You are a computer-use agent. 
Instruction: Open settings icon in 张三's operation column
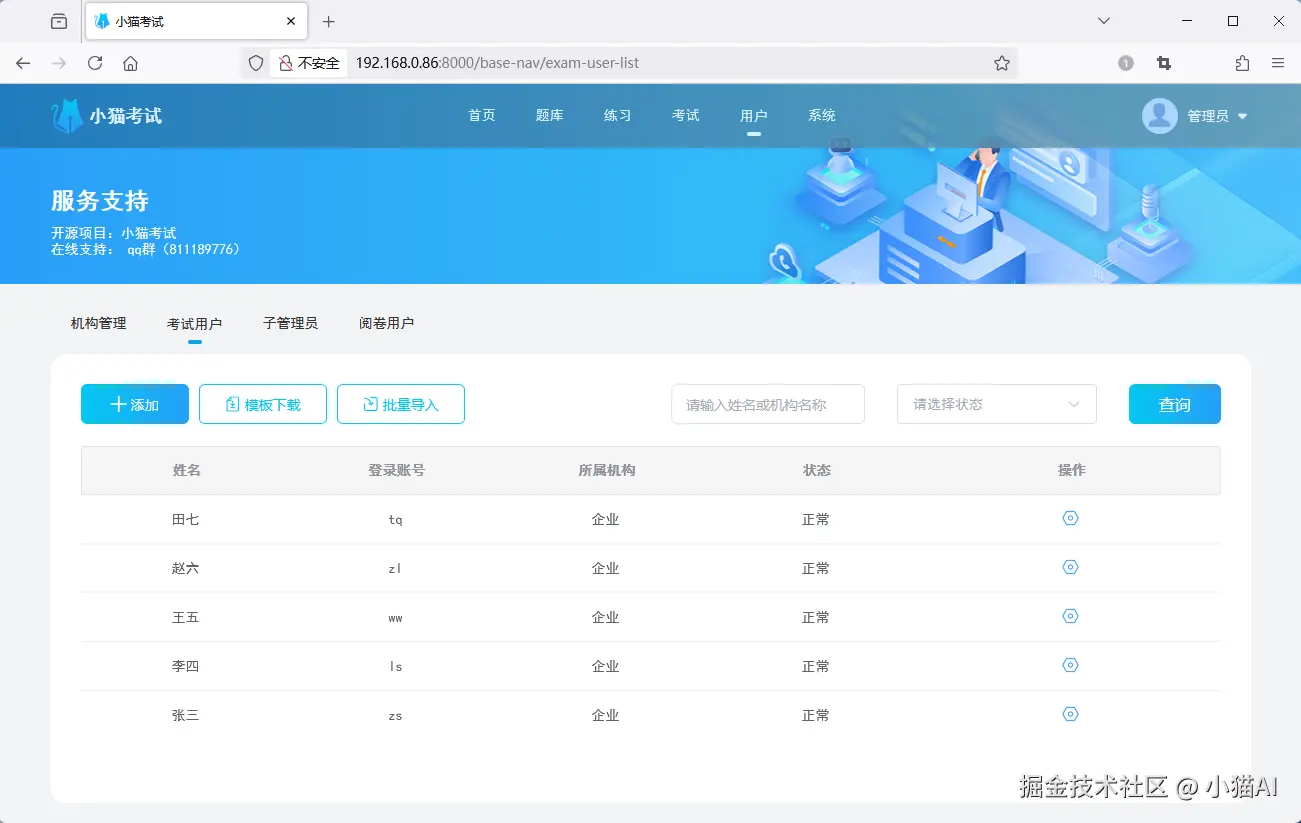[x=1070, y=714]
